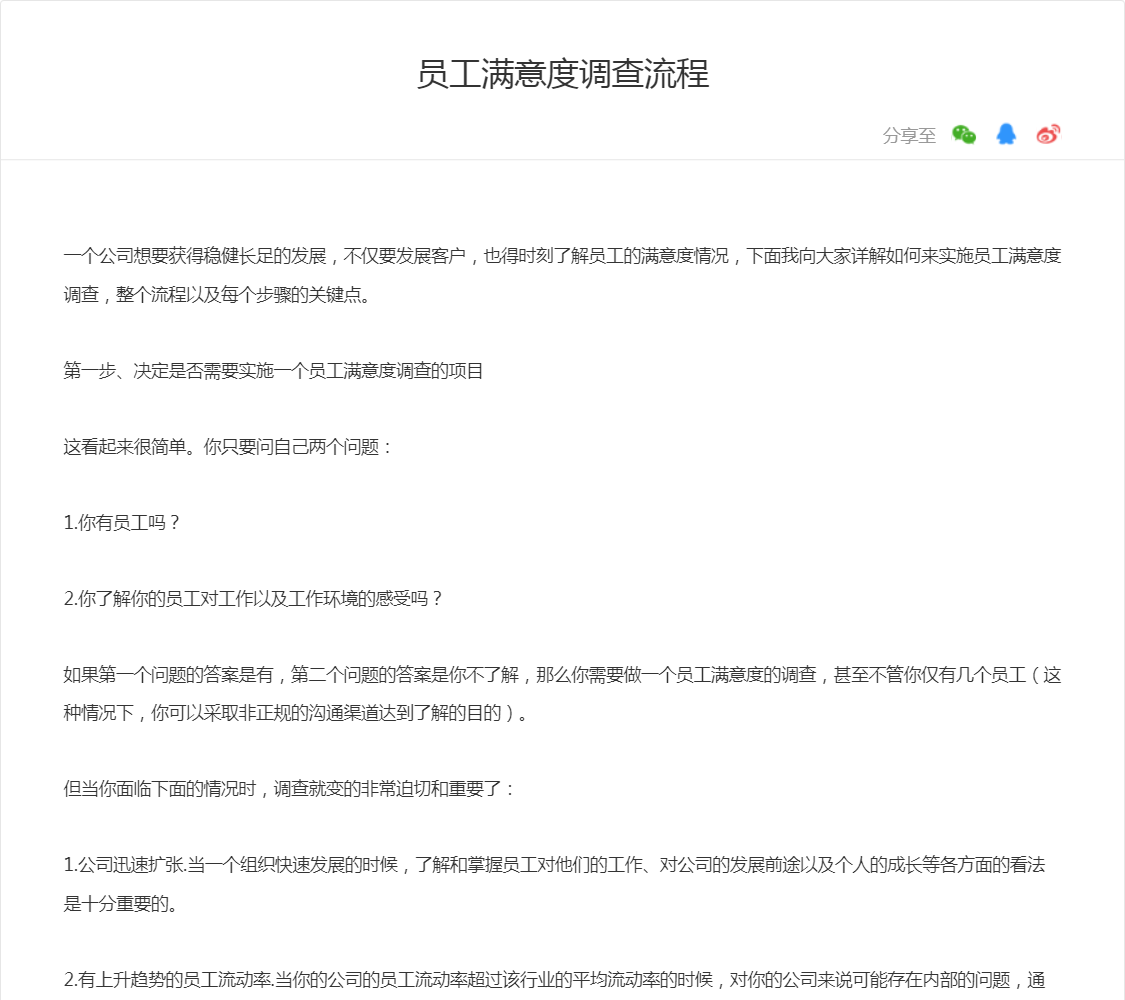Click the line beginning 如果第一个问题的答案是有

[x=562, y=675]
